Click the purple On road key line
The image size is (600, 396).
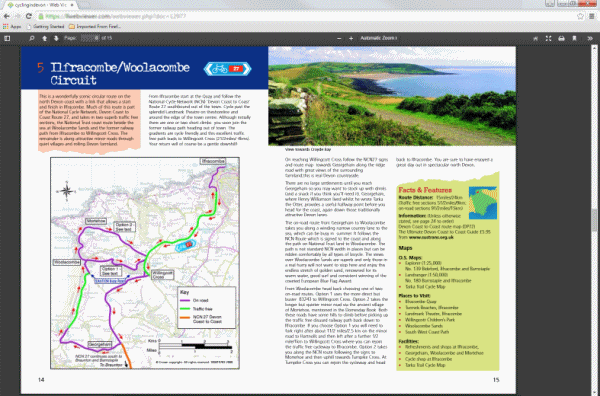pos(185,301)
